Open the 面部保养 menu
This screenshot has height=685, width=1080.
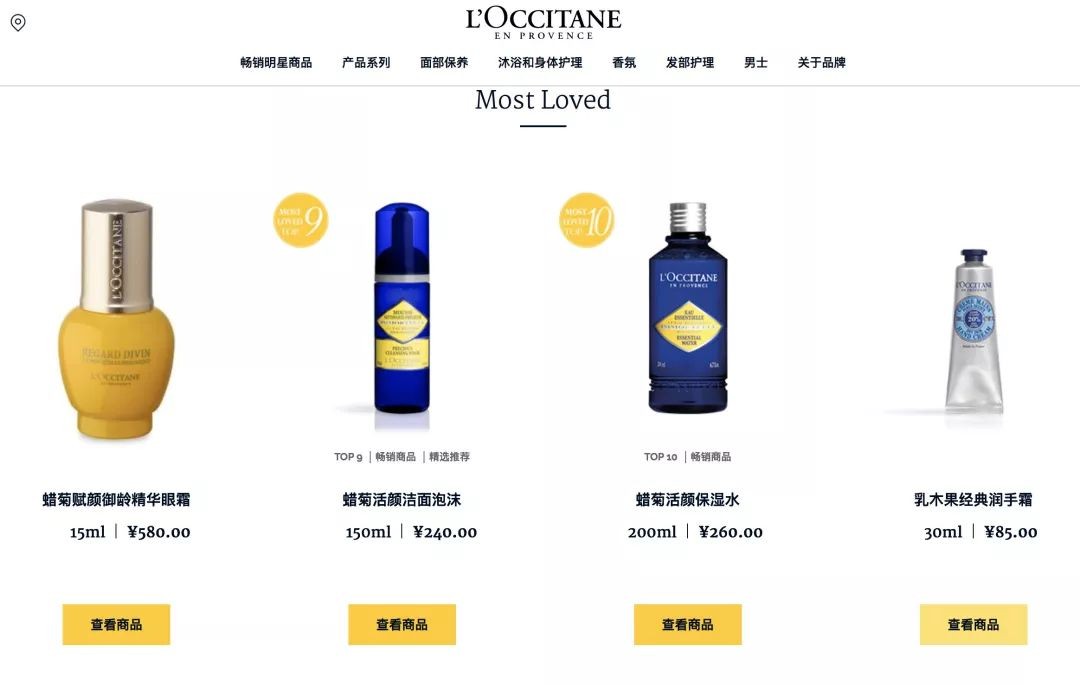pos(444,63)
